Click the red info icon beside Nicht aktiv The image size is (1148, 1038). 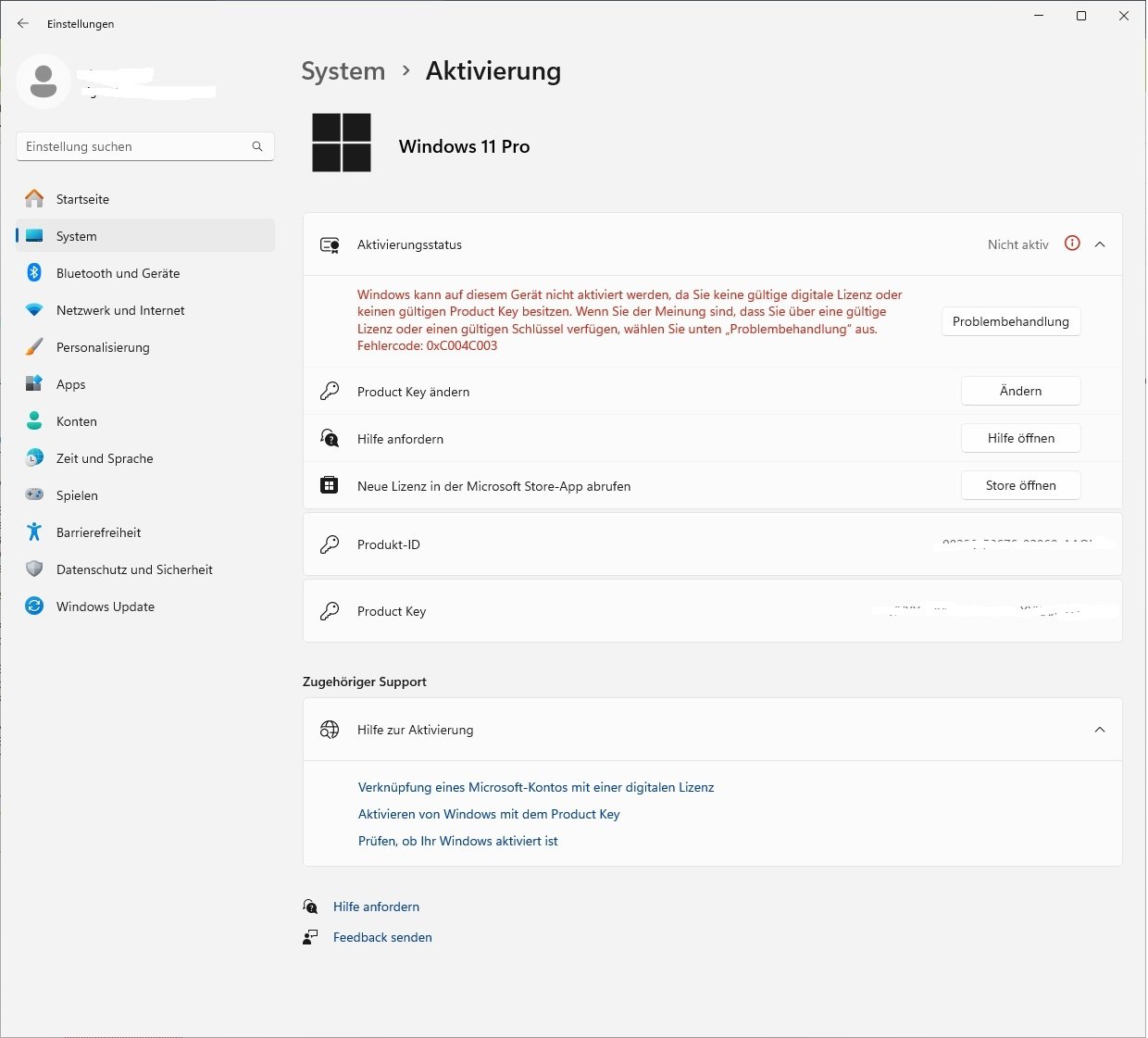1072,244
